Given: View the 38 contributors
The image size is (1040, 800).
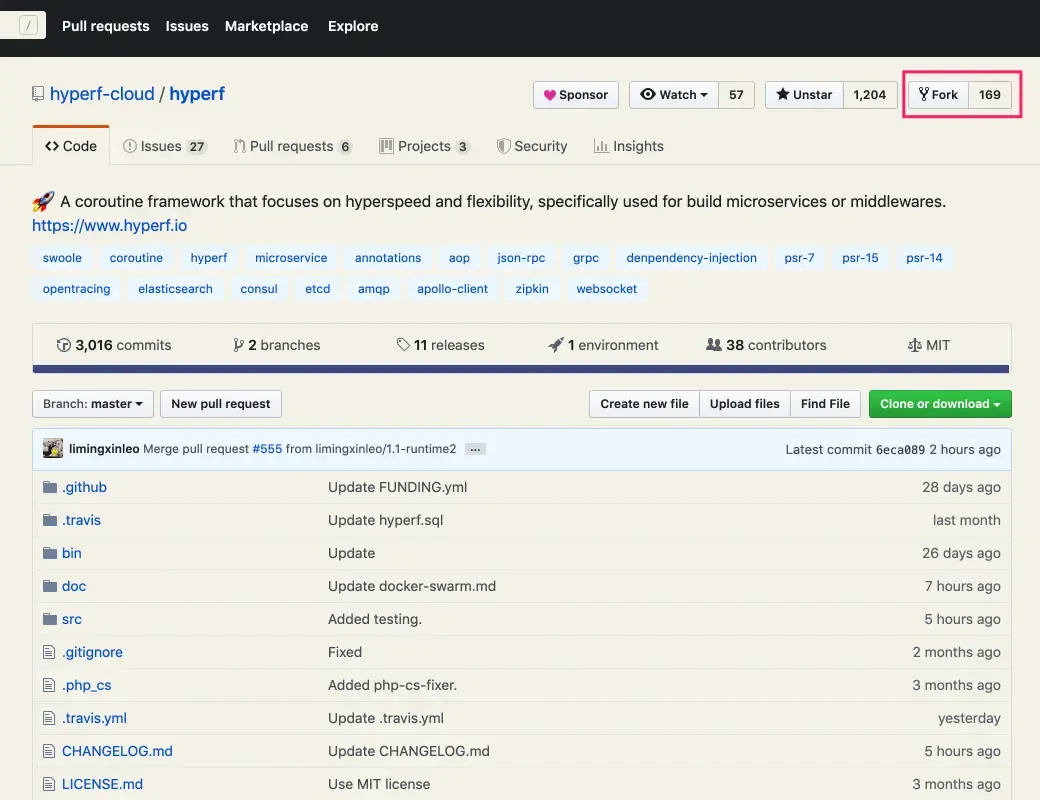Looking at the screenshot, I should 767,345.
